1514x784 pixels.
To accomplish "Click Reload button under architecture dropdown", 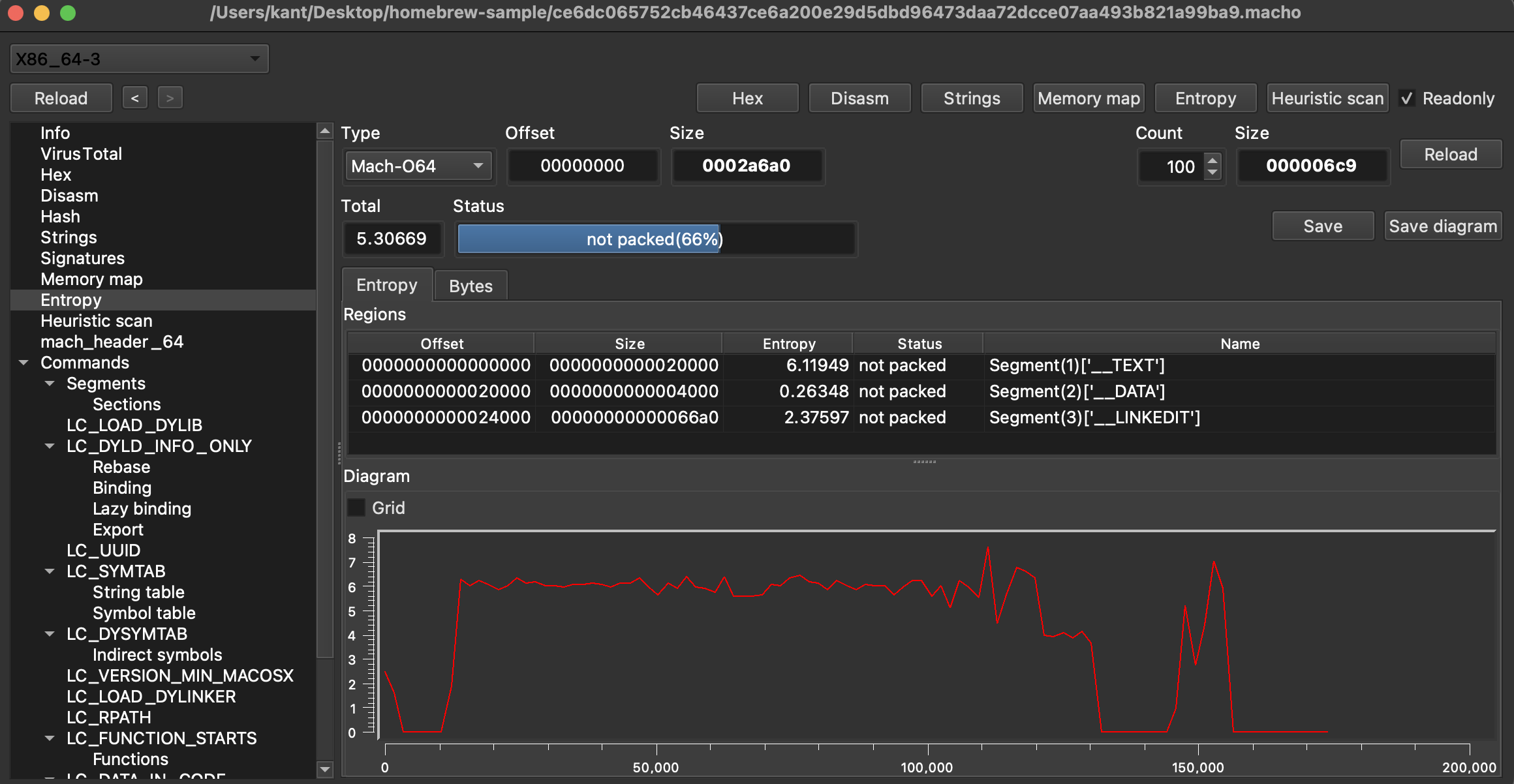I will pyautogui.click(x=61, y=98).
